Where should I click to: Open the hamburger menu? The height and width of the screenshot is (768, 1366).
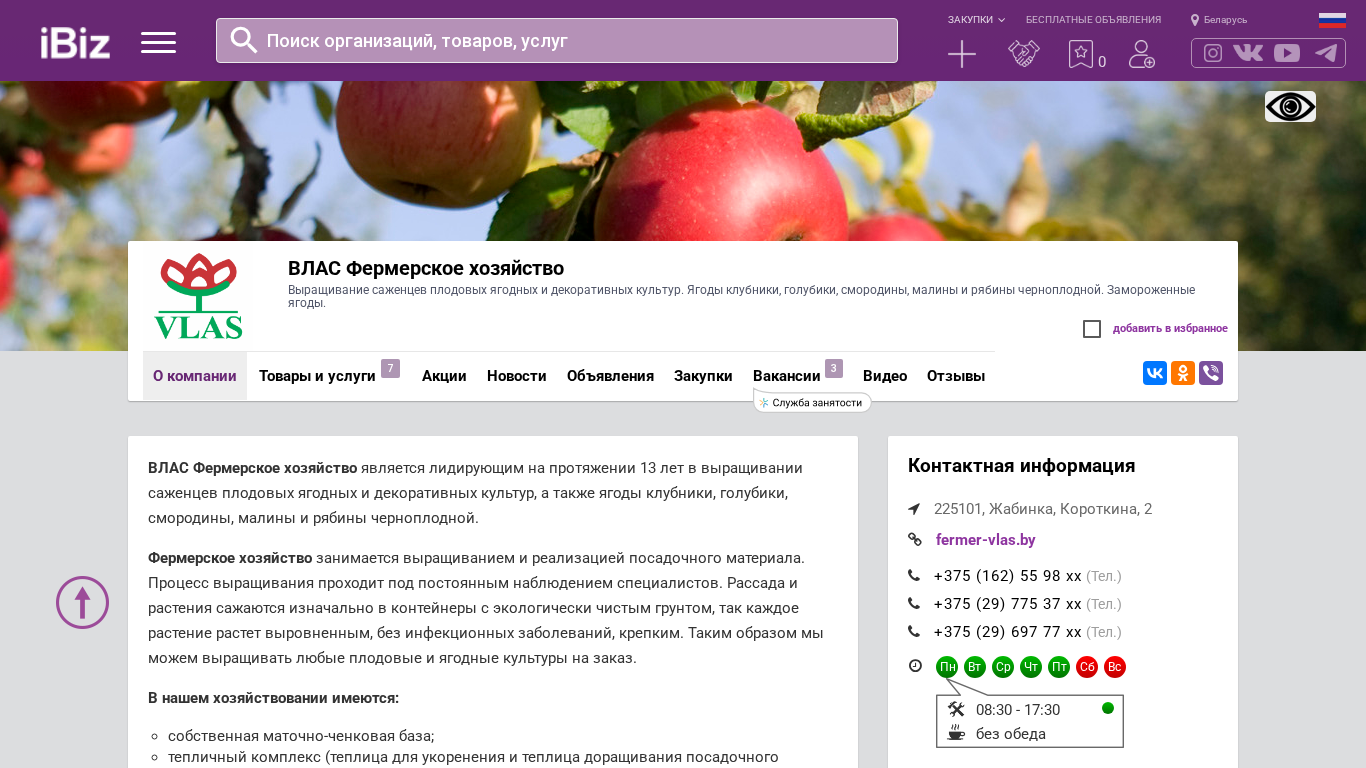[158, 42]
